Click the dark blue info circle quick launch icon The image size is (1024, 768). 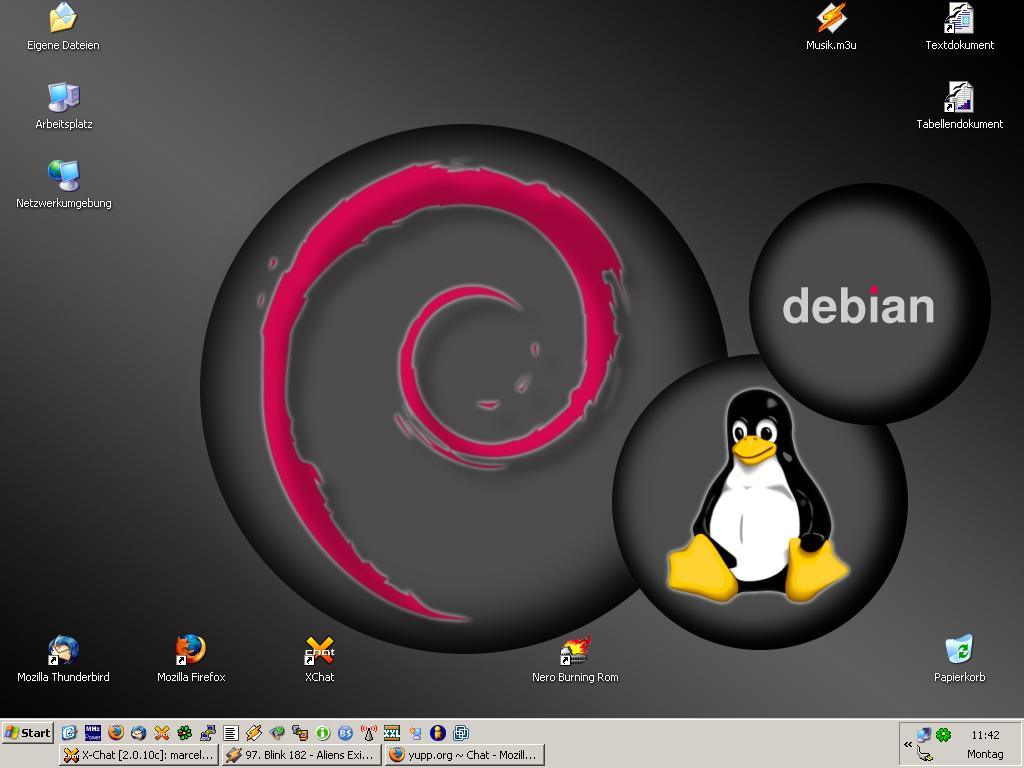click(x=438, y=733)
